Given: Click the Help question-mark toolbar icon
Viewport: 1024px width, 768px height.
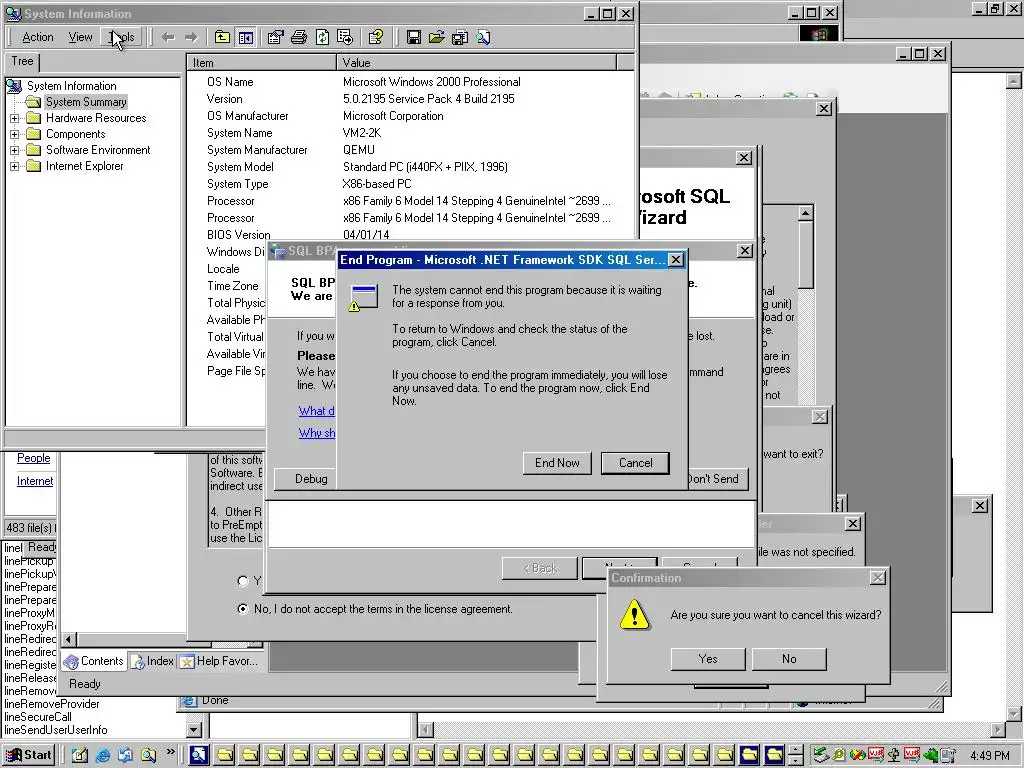Looking at the screenshot, I should [376, 37].
